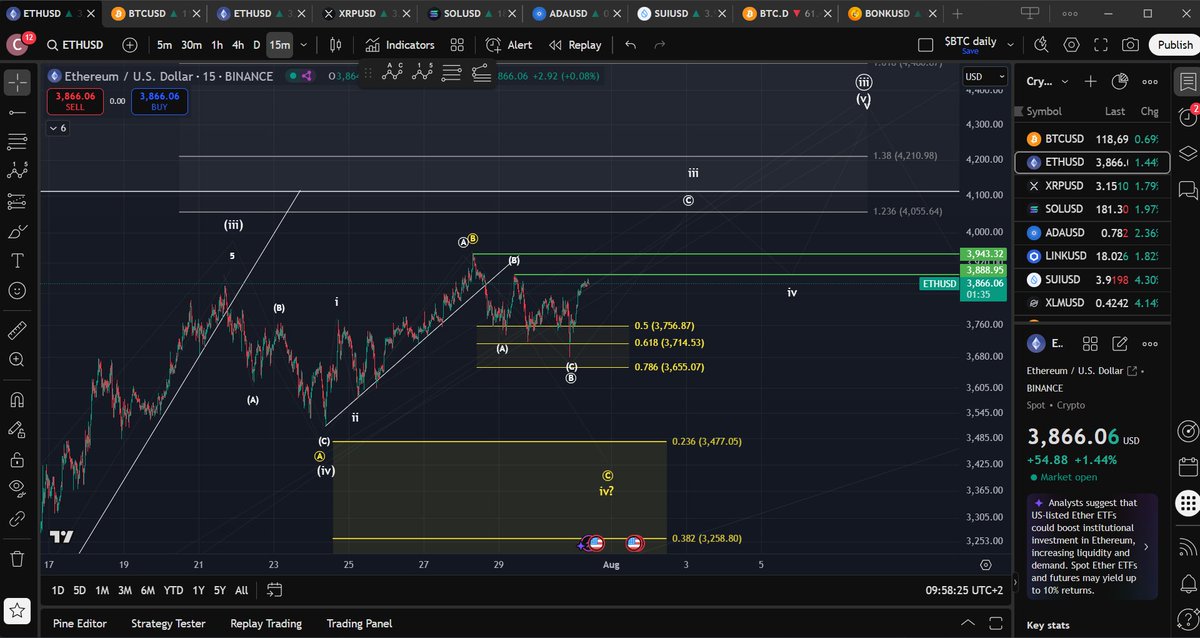The height and width of the screenshot is (638, 1200).
Task: Add symbol to watchlist with plus
Action: pyautogui.click(x=1090, y=82)
